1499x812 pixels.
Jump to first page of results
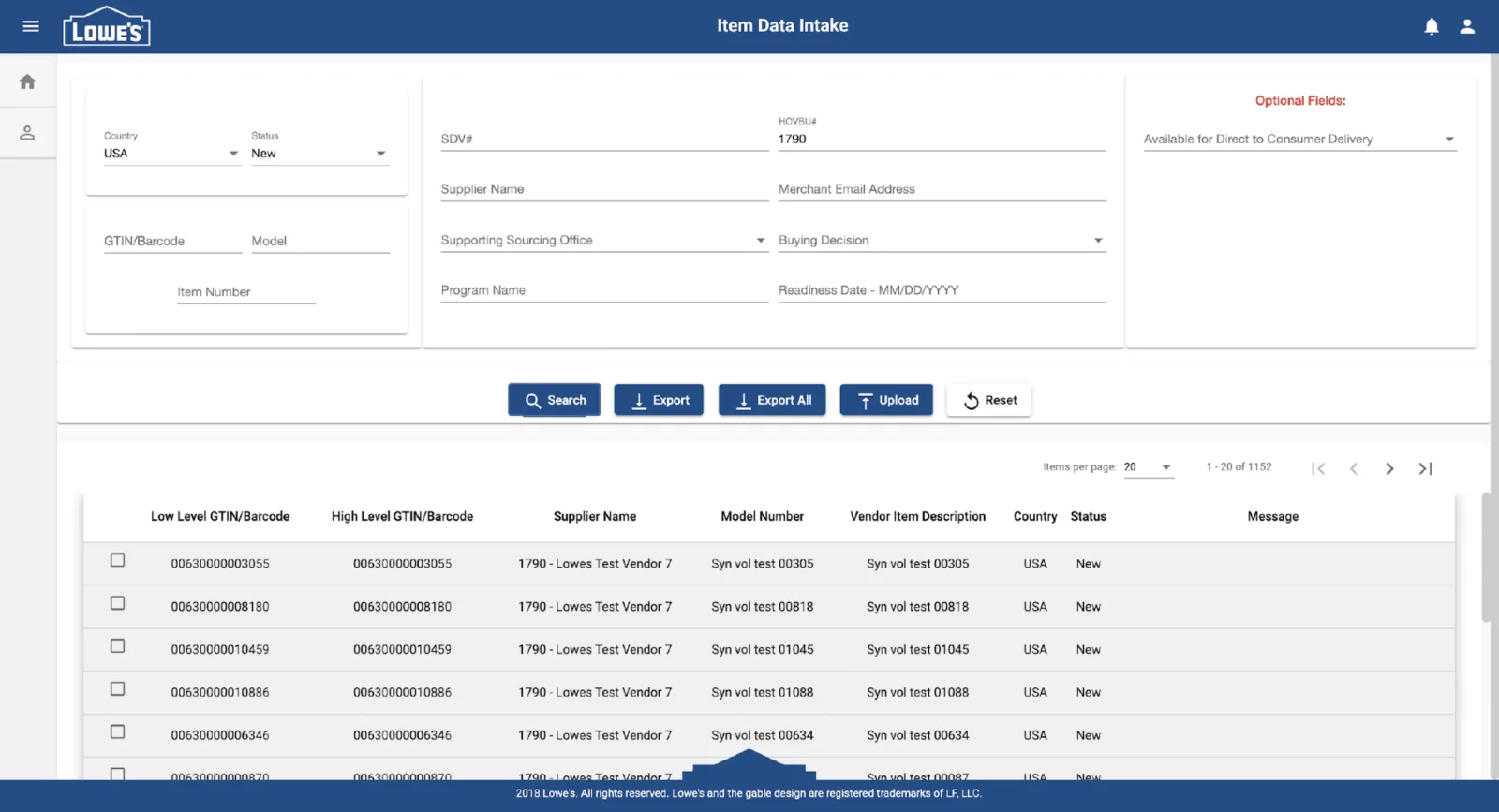[1318, 468]
